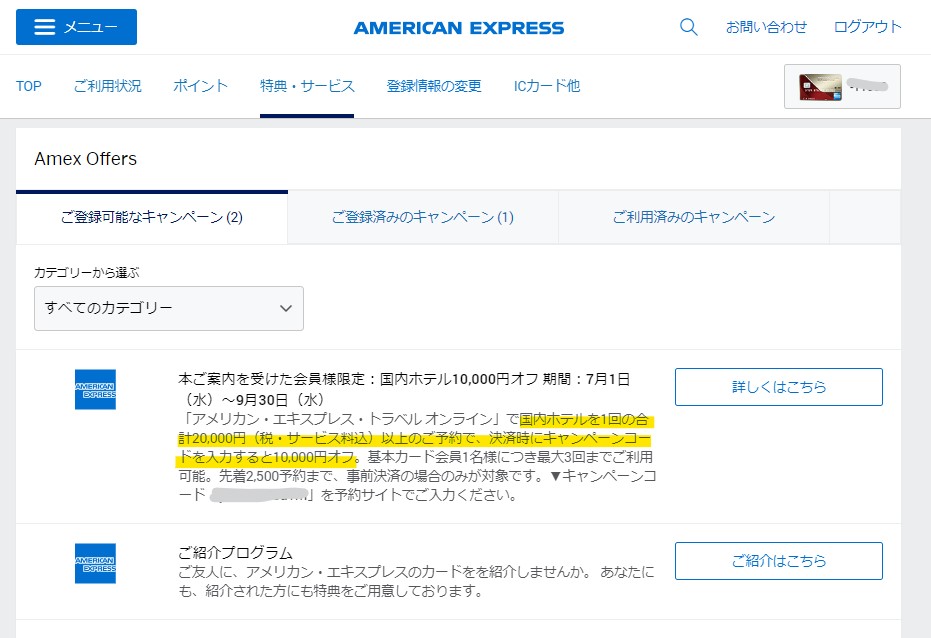
Task: Click the カテゴリーから選ぶ label
Action: pos(87,272)
